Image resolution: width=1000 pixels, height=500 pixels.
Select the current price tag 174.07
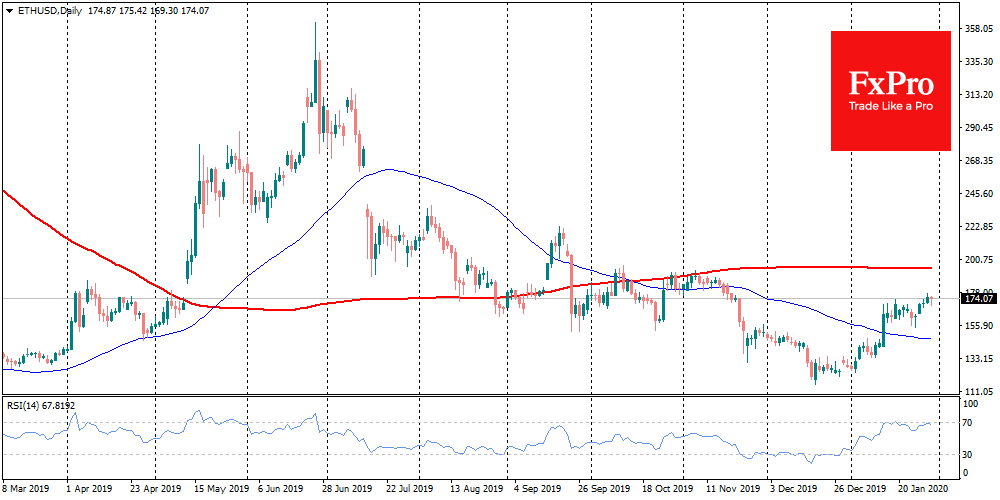coord(978,298)
